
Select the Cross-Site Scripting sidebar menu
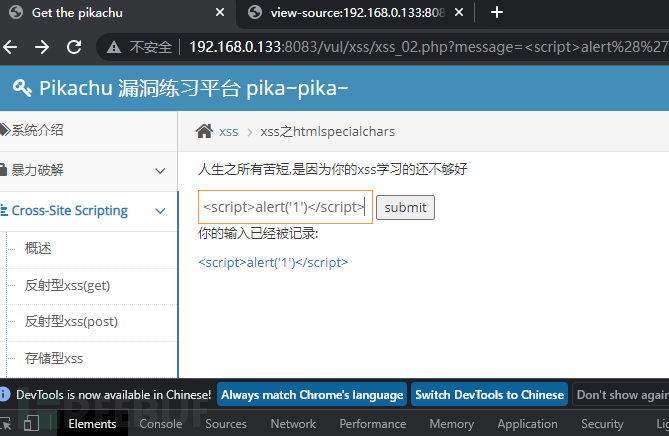[89, 211]
